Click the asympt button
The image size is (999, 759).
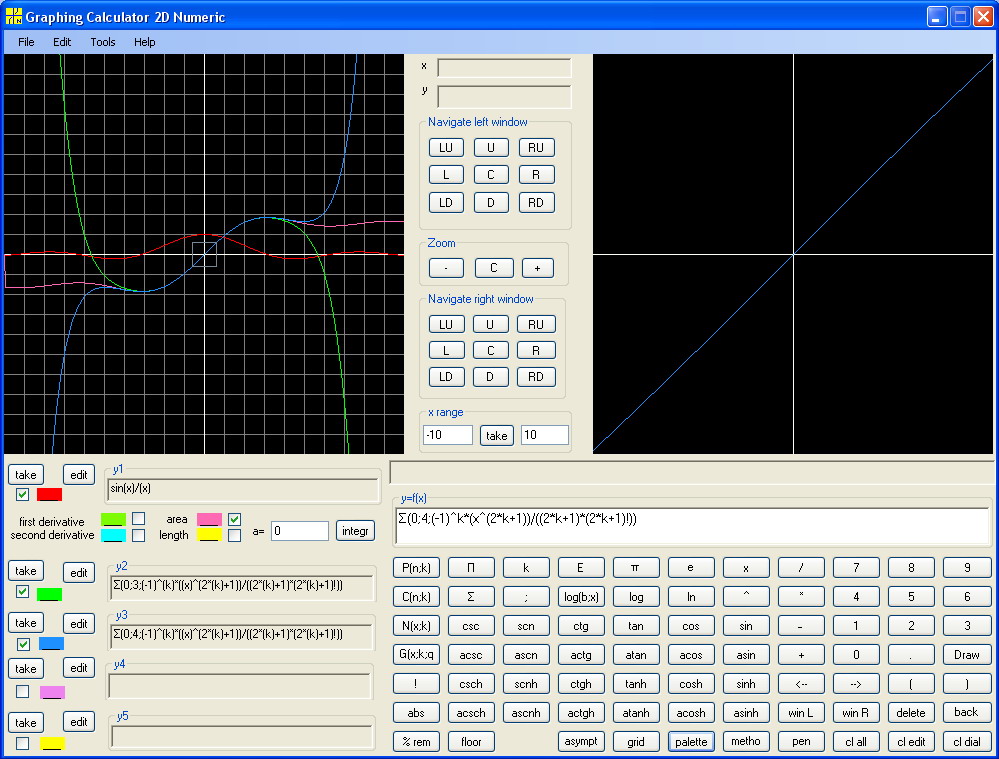click(x=581, y=742)
